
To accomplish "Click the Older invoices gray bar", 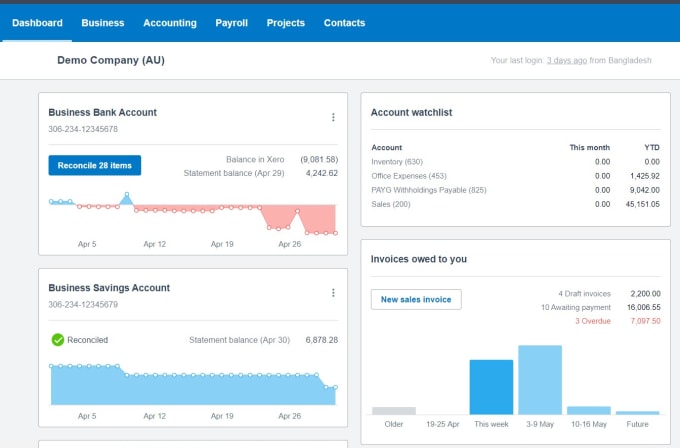I will [x=394, y=411].
